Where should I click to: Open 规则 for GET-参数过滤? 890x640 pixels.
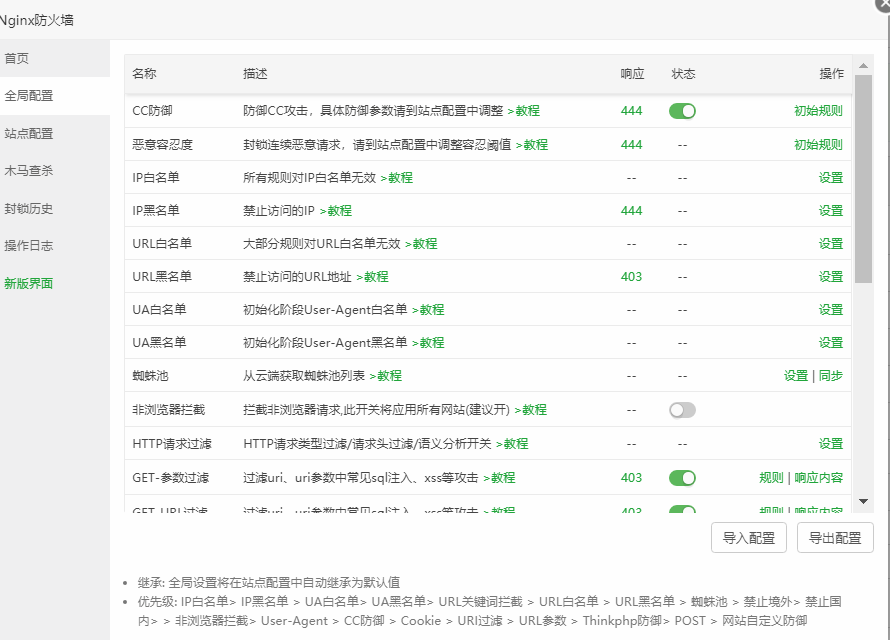771,478
